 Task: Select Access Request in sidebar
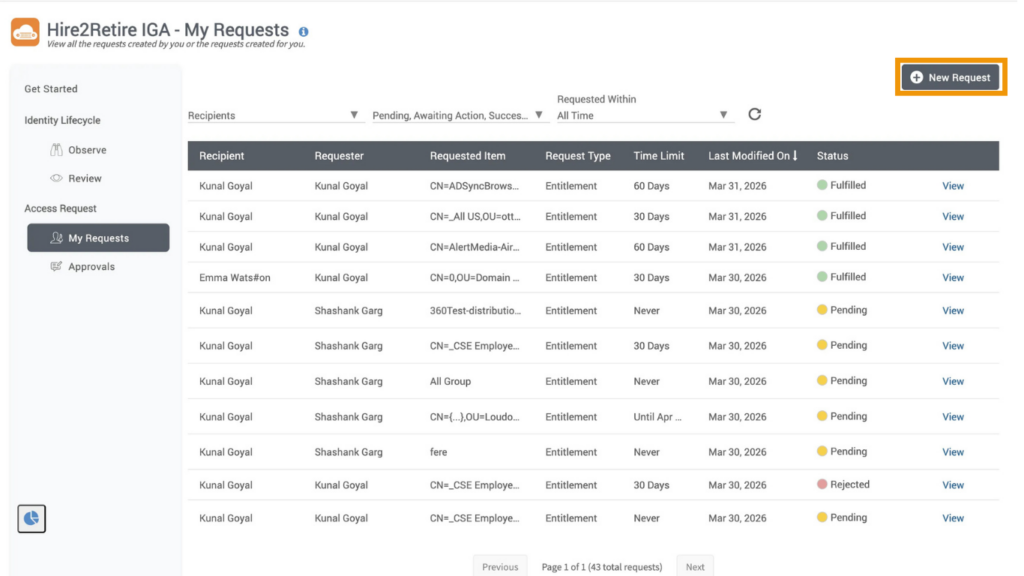60,208
